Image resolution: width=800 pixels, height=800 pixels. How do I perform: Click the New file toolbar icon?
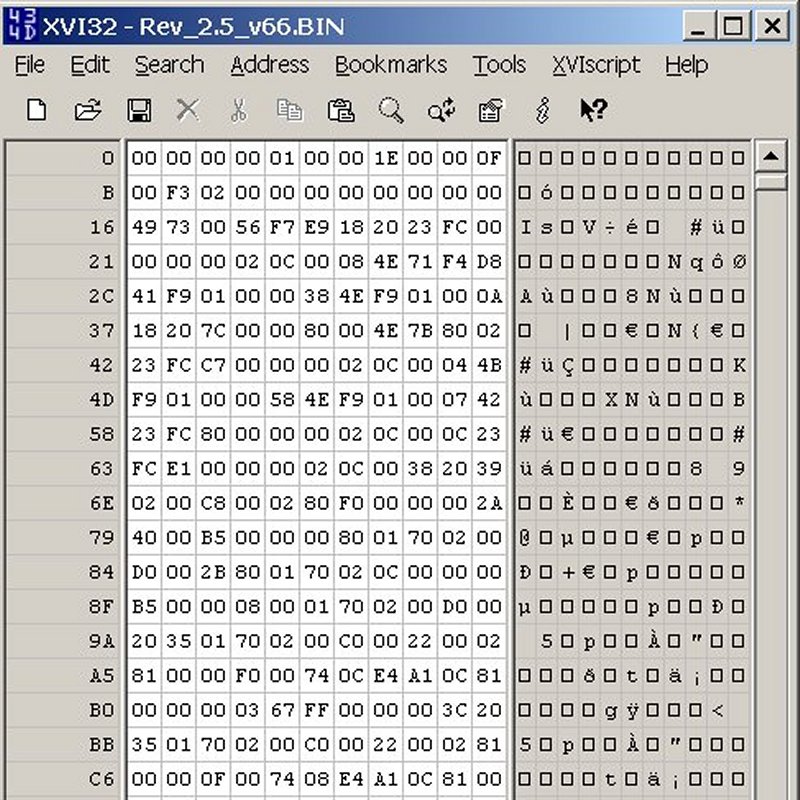[x=37, y=110]
